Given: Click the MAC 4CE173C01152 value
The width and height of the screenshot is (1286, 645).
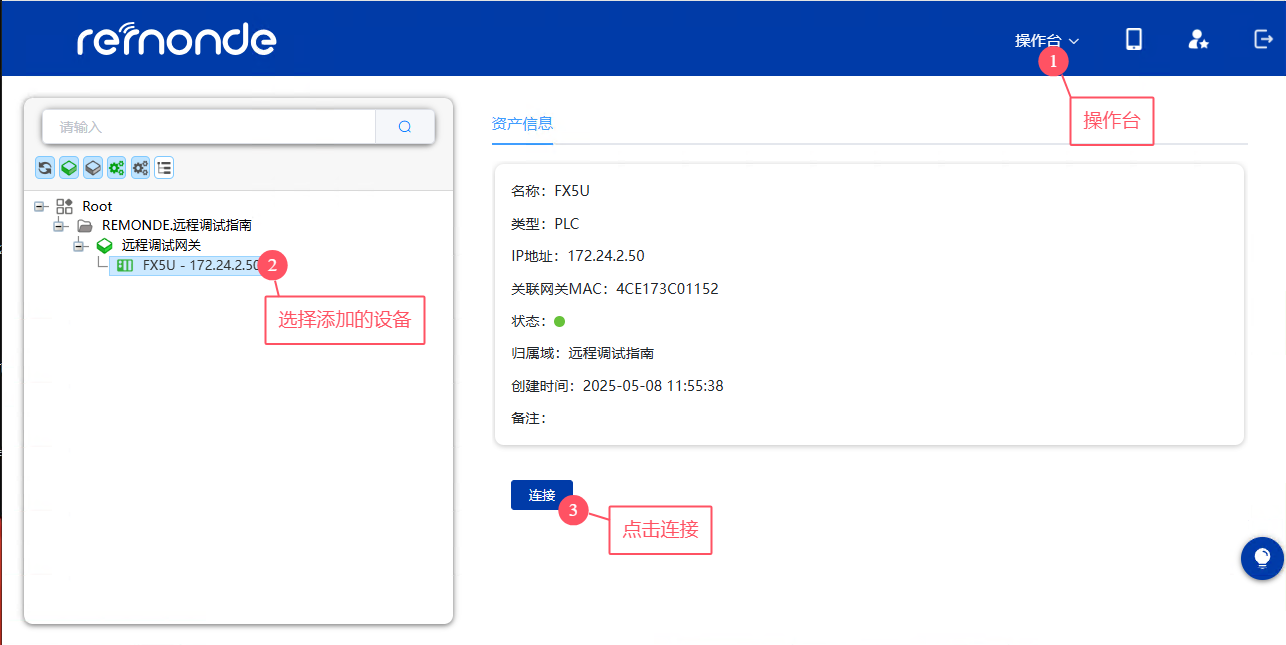Looking at the screenshot, I should [667, 289].
